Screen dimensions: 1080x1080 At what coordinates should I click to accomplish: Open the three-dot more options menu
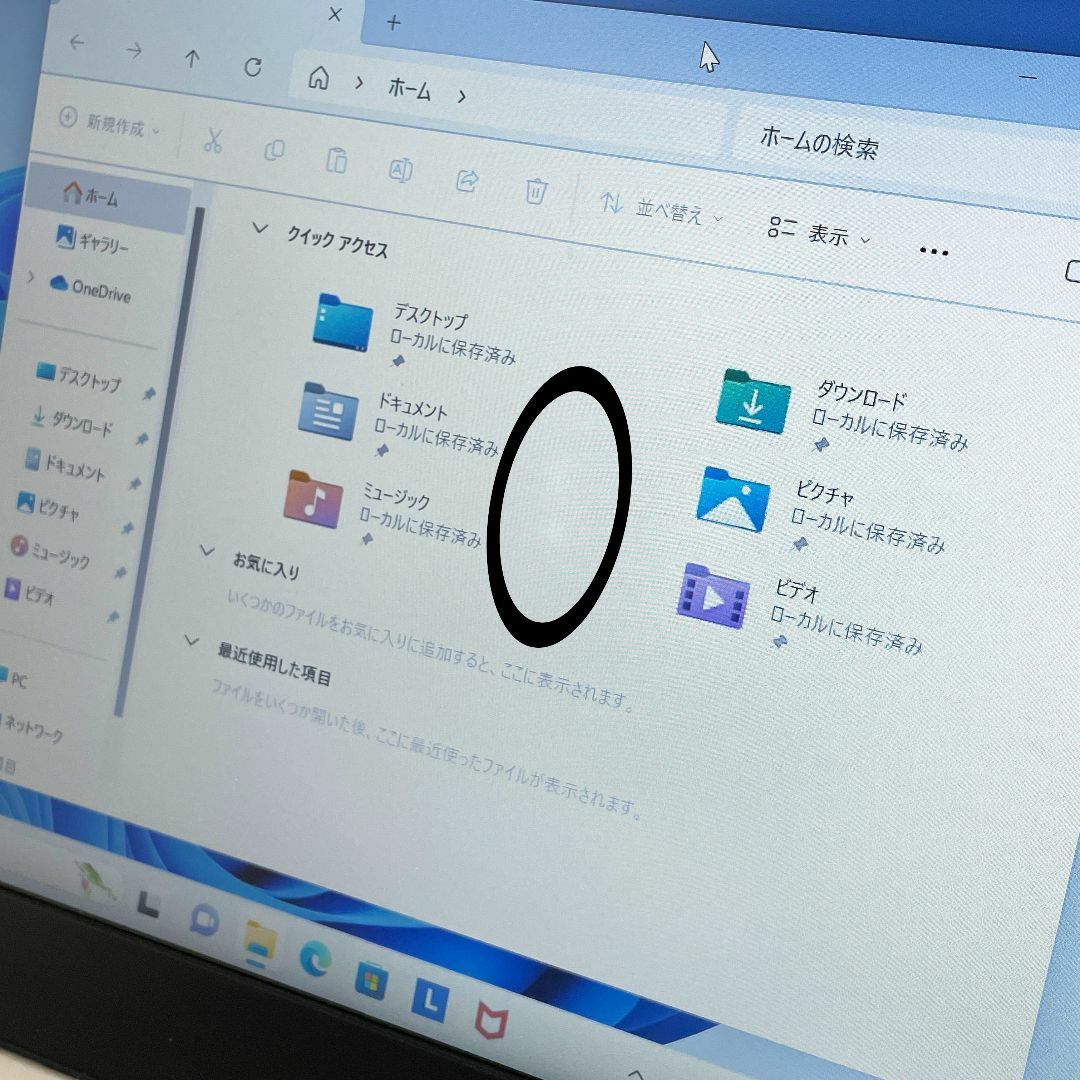934,251
